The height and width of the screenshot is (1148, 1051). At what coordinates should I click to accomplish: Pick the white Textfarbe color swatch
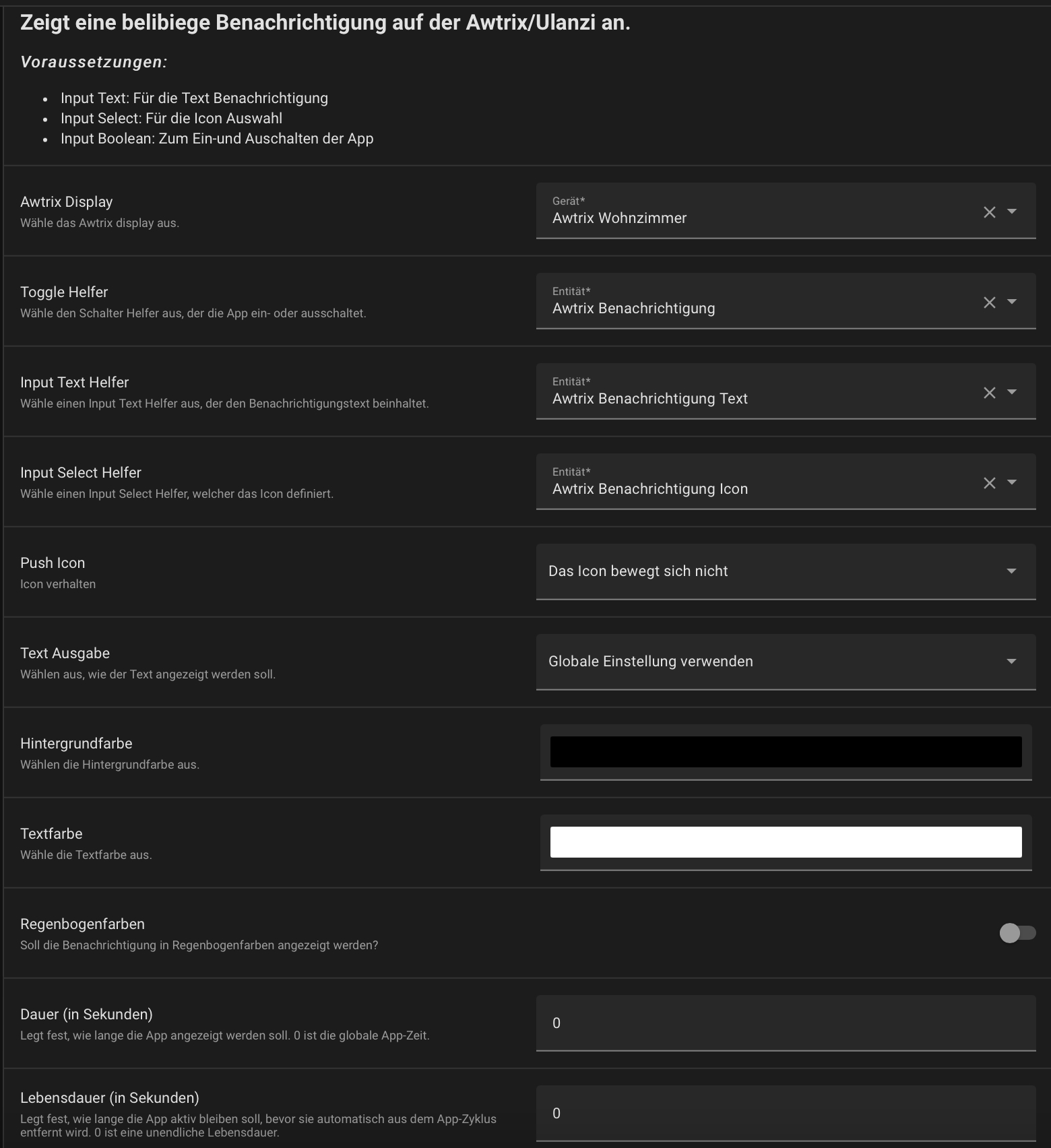click(x=786, y=842)
